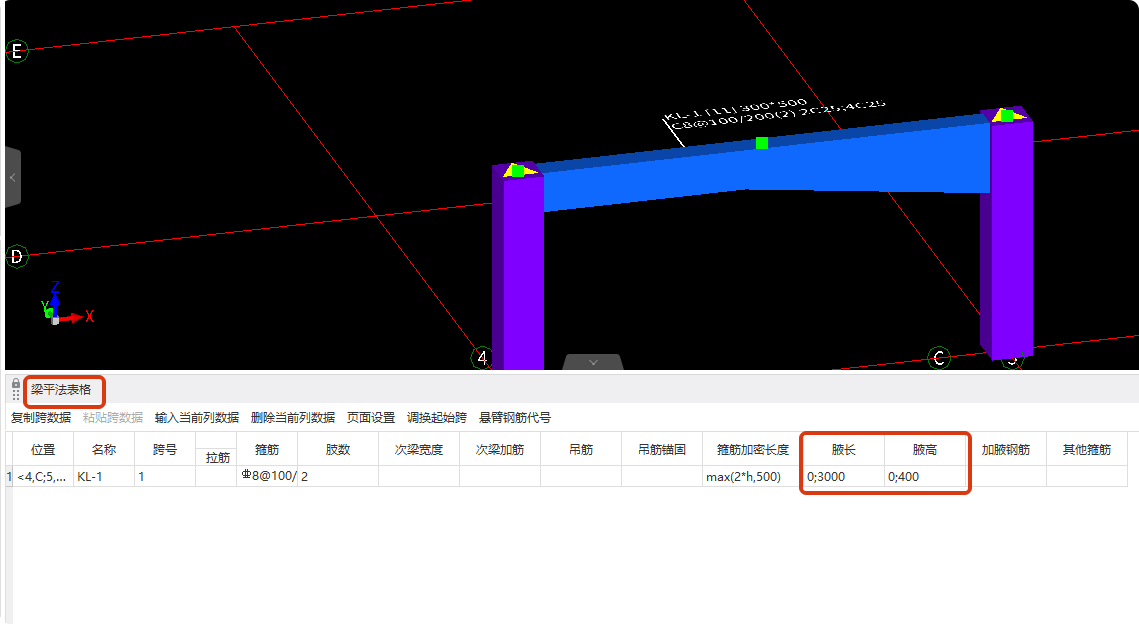This screenshot has height=624, width=1139.
Task: Select the 箍筋加密长度 column header
Action: [753, 450]
